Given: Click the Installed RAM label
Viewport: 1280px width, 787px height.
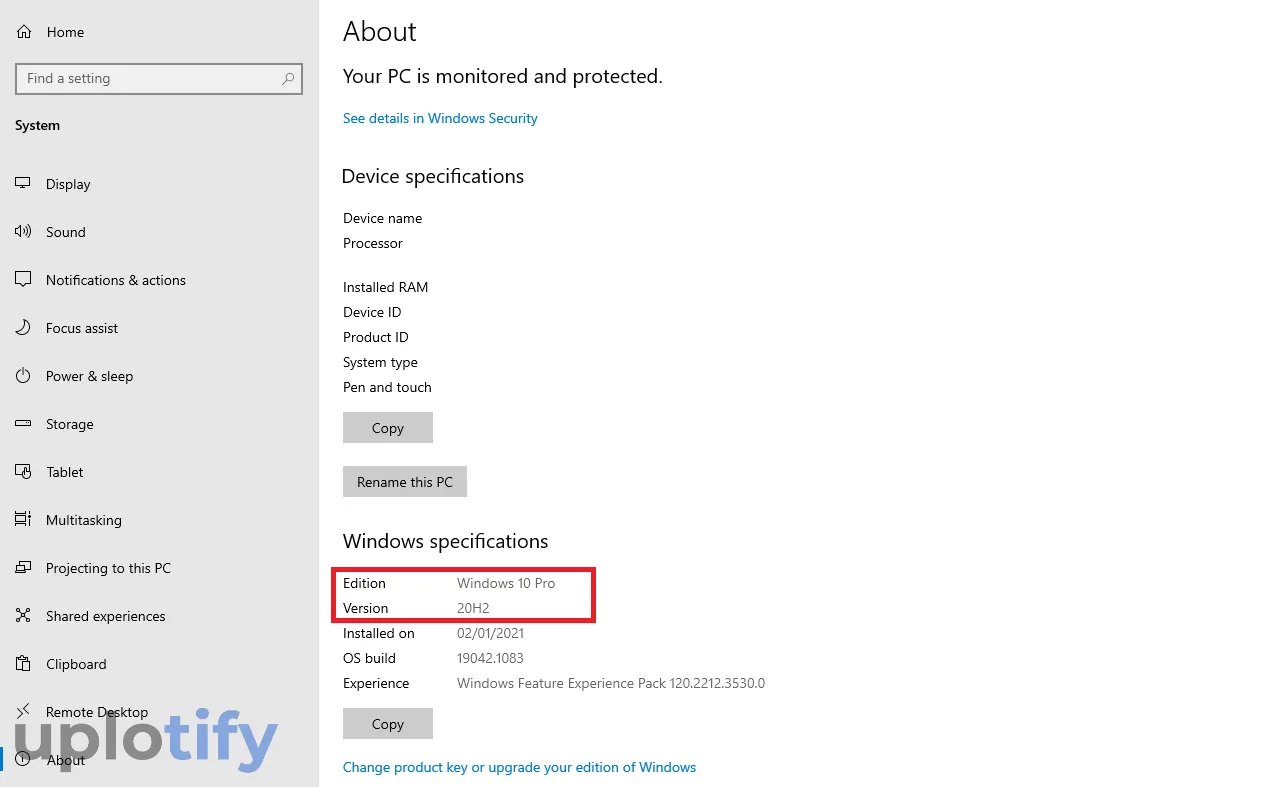Looking at the screenshot, I should pos(385,287).
